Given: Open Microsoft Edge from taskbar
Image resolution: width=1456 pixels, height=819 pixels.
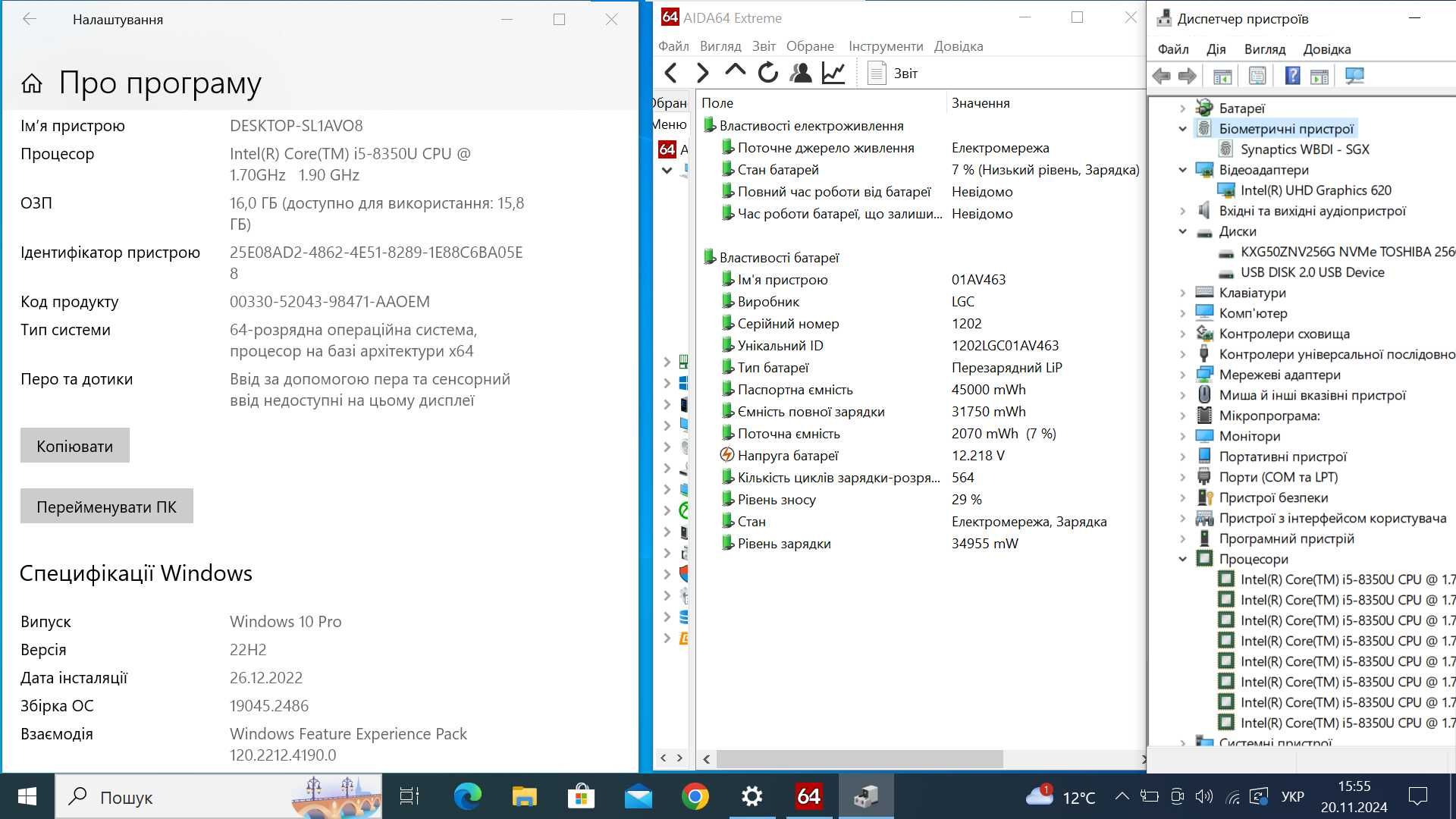Looking at the screenshot, I should [468, 796].
